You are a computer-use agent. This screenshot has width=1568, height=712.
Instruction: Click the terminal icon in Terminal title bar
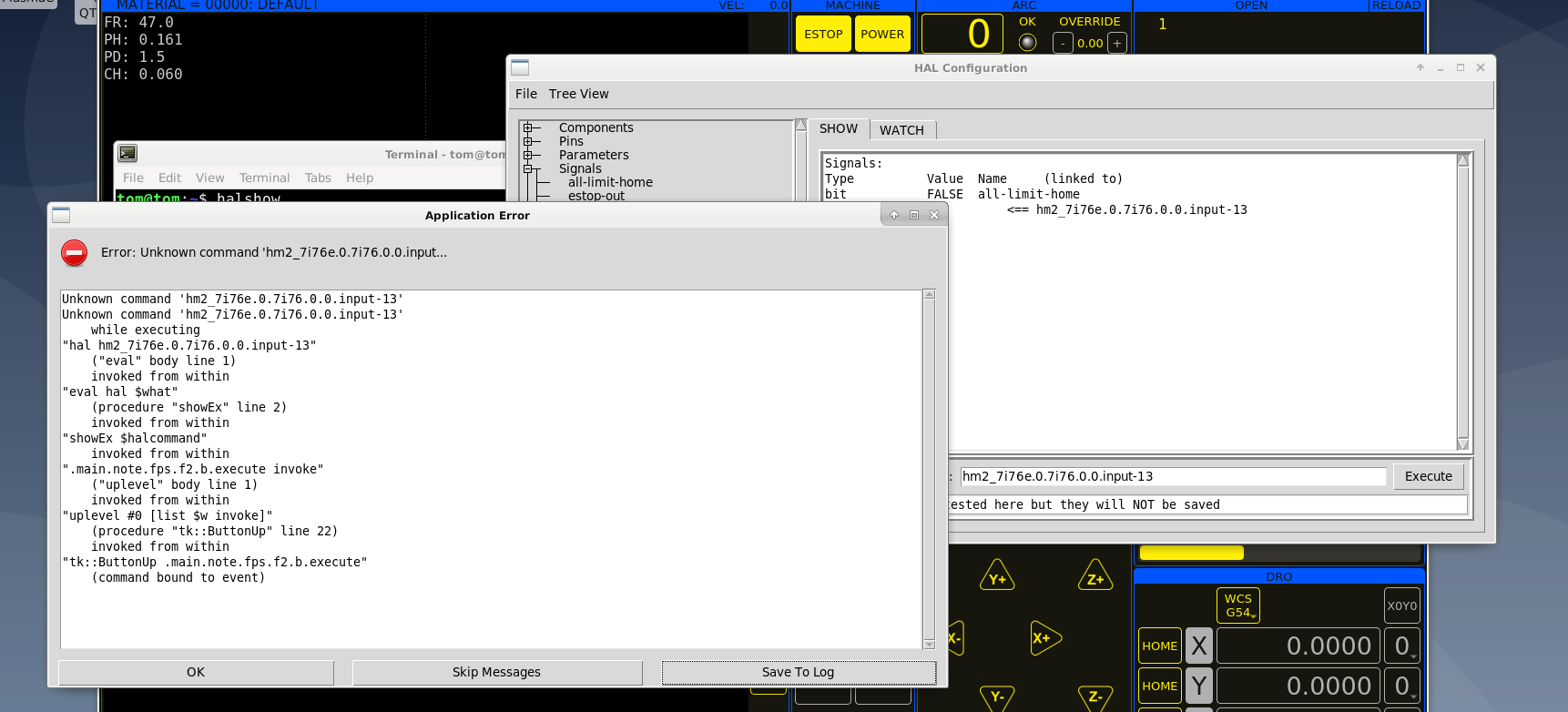127,154
